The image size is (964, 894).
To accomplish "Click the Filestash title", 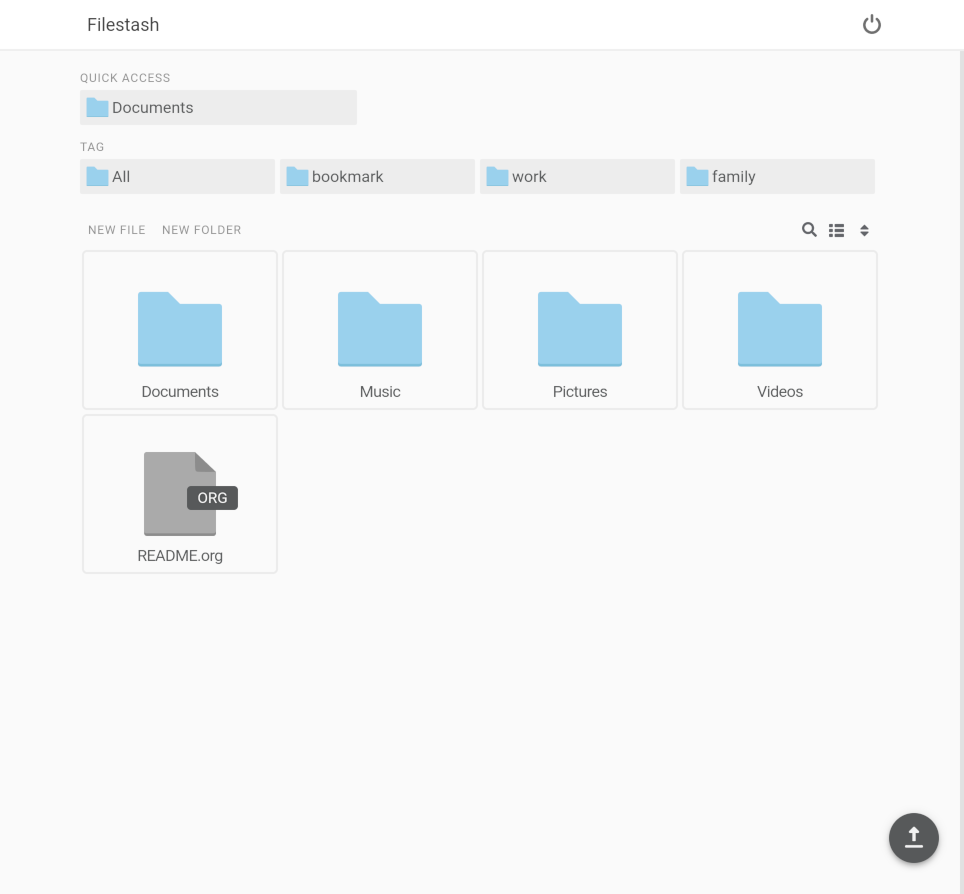I will point(123,25).
